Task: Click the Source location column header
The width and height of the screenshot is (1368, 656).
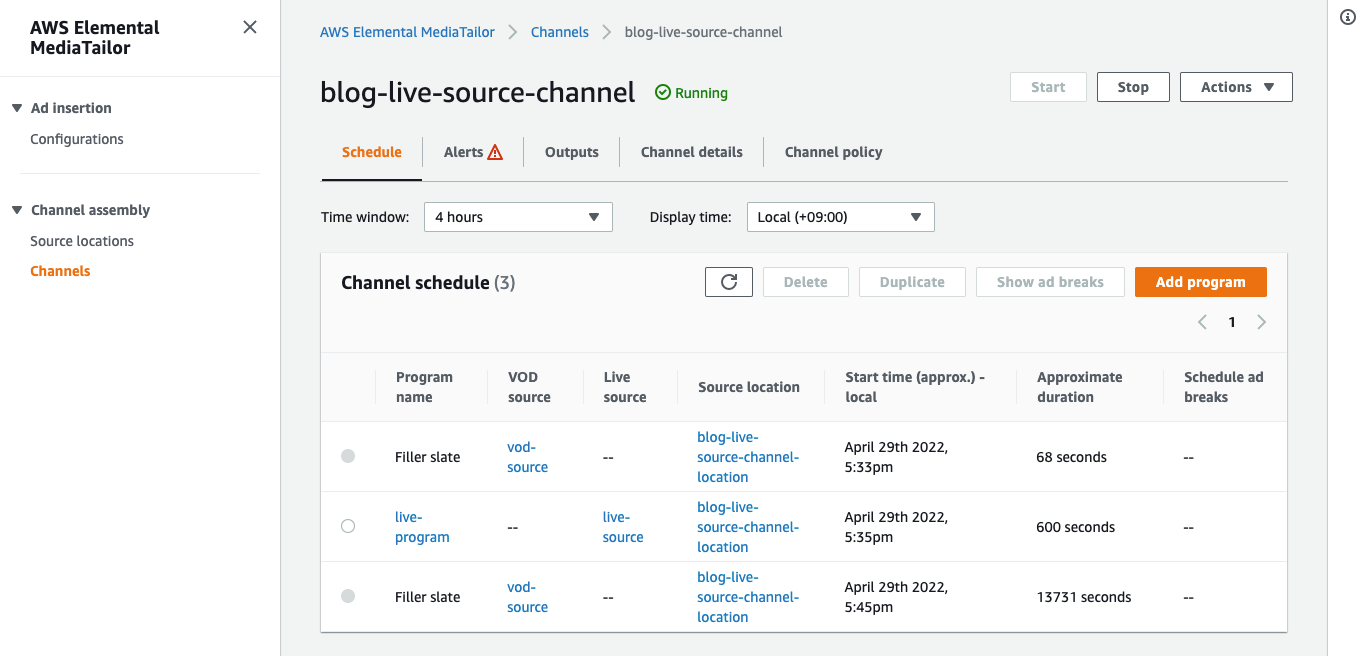Action: coord(749,387)
